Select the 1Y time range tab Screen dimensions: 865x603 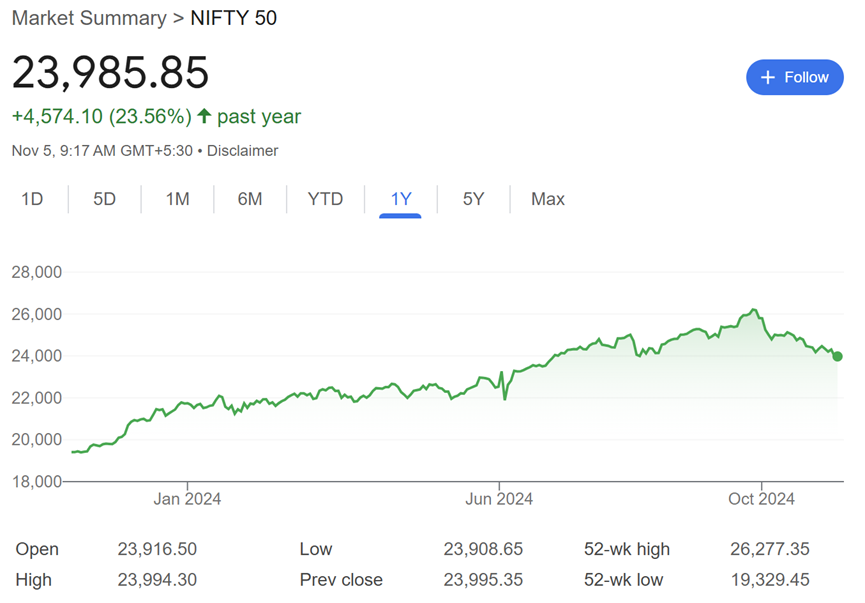tap(401, 199)
